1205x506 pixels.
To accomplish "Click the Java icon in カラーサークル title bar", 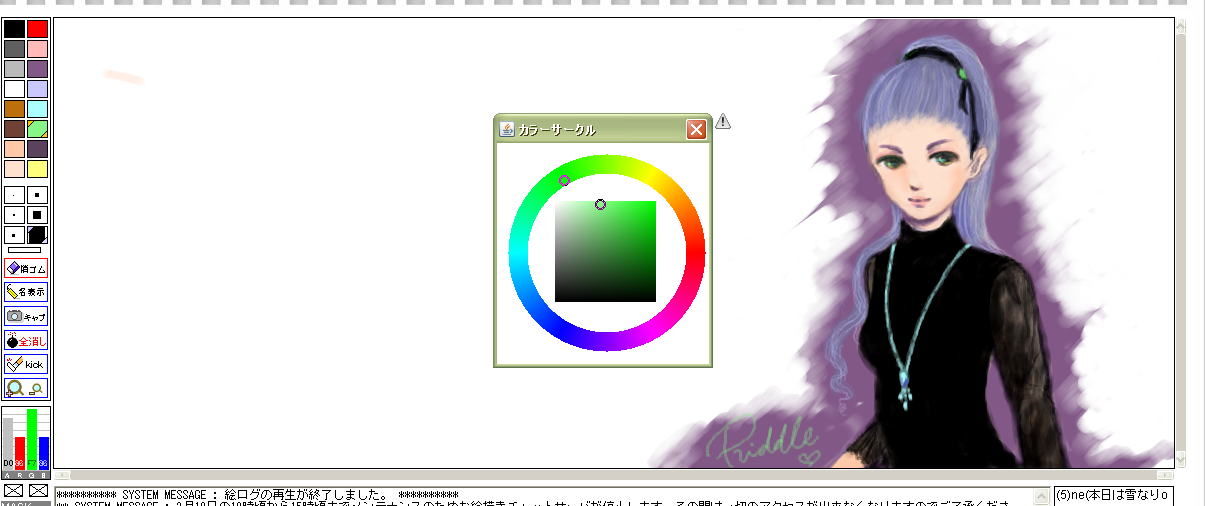I will [507, 129].
